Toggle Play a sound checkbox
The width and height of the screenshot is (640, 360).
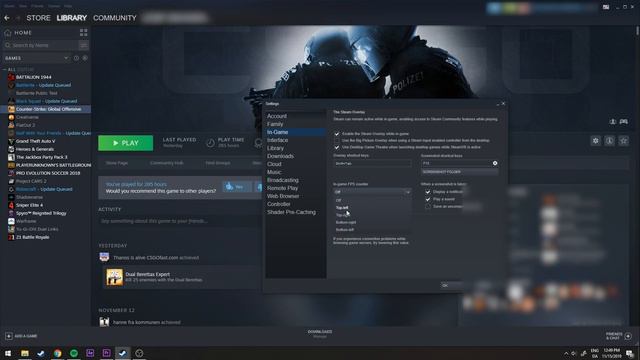(x=428, y=199)
